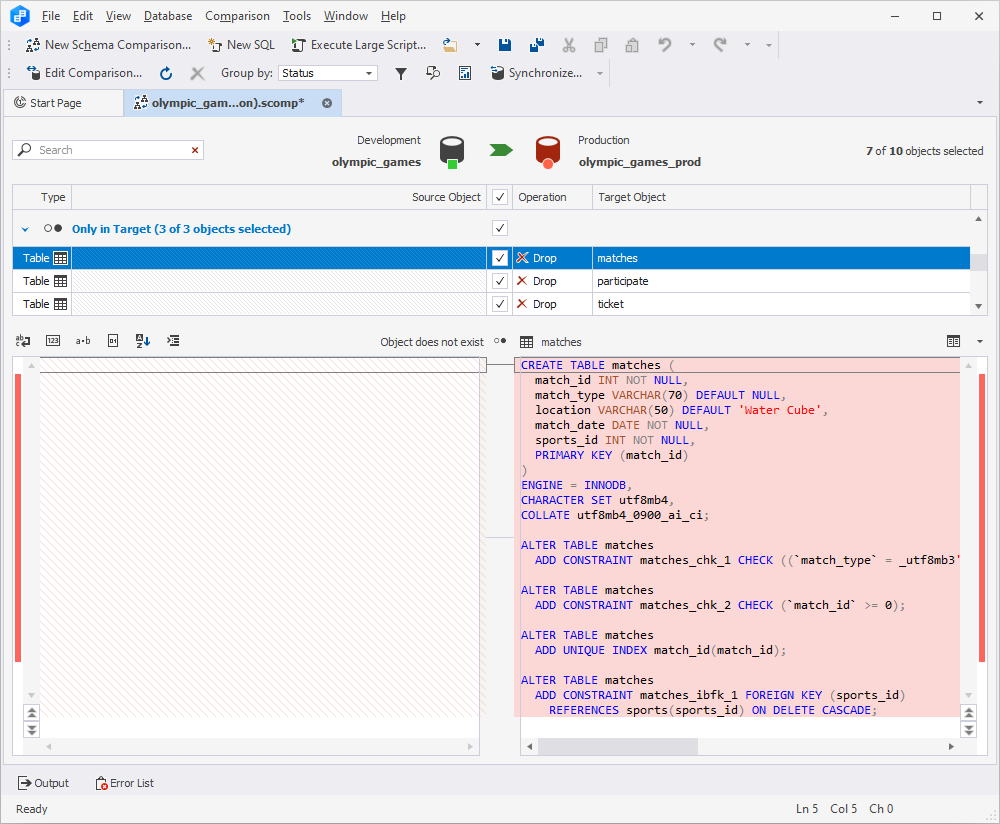Uncheck the ticket table checkbox
This screenshot has height=824, width=1000.
tap(500, 304)
